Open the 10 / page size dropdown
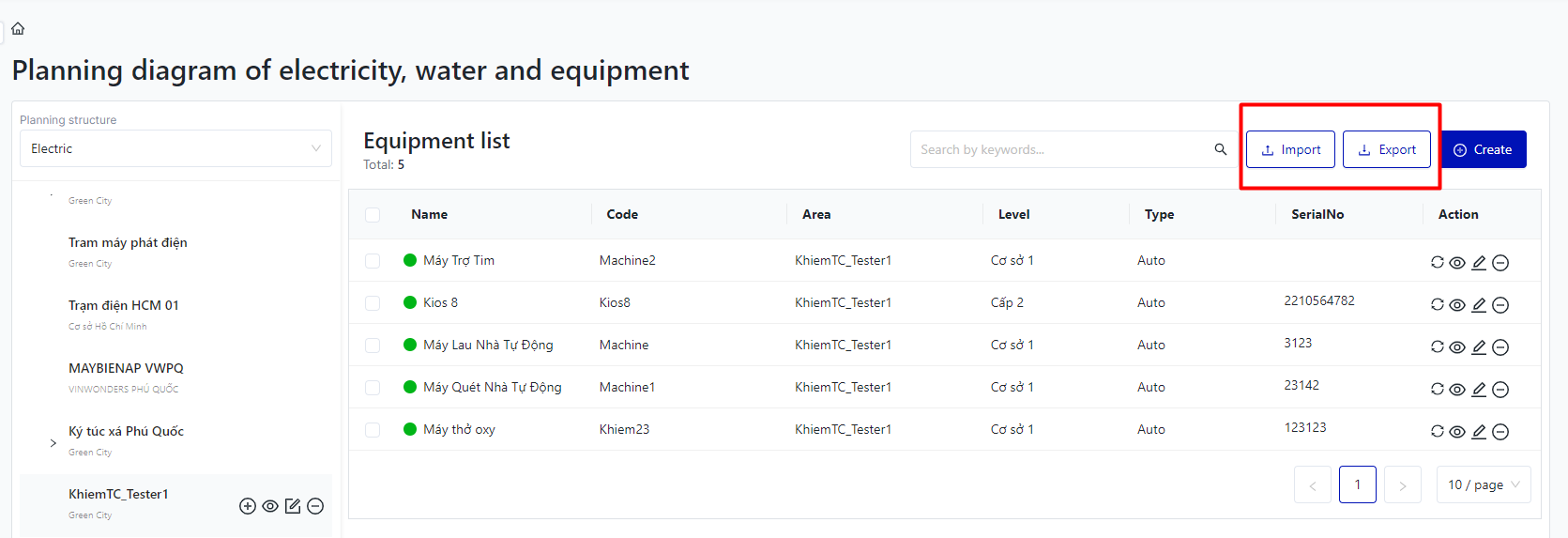Viewport: 1568px width, 538px height. [x=1483, y=484]
